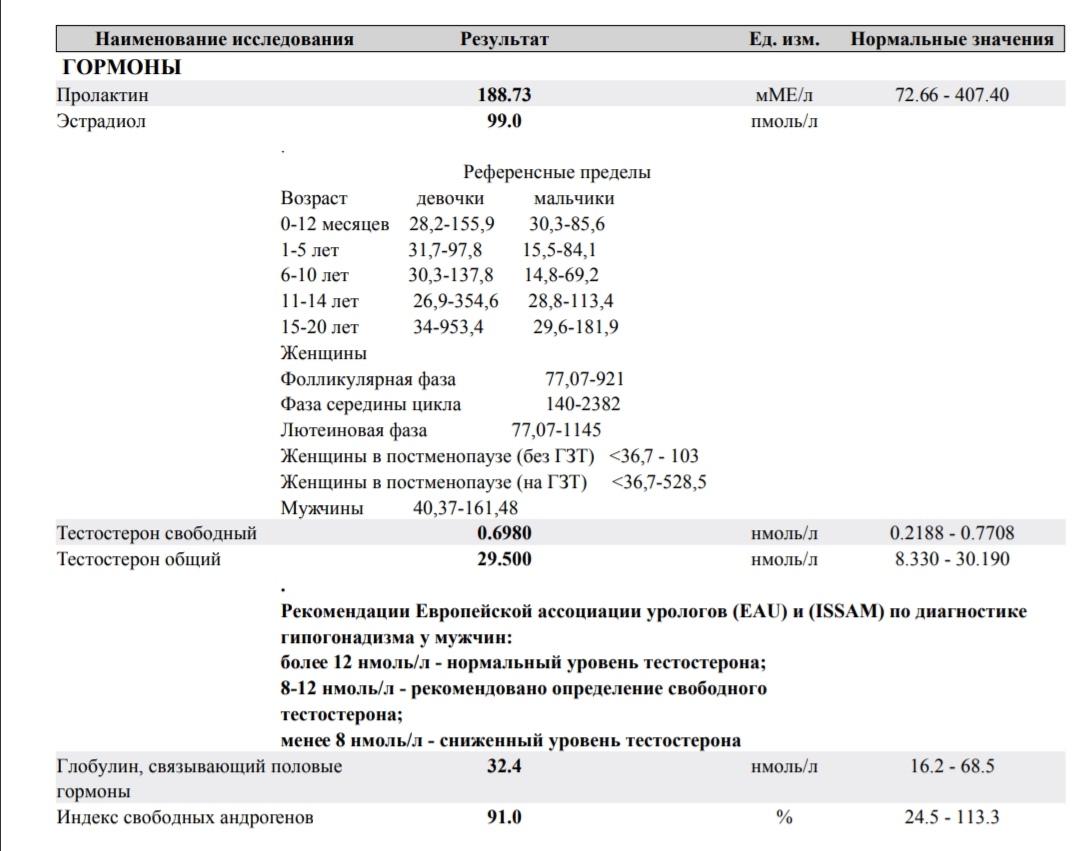The width and height of the screenshot is (1080, 851).
Task: Select the Estradiol result value 99.0
Action: pos(504,122)
